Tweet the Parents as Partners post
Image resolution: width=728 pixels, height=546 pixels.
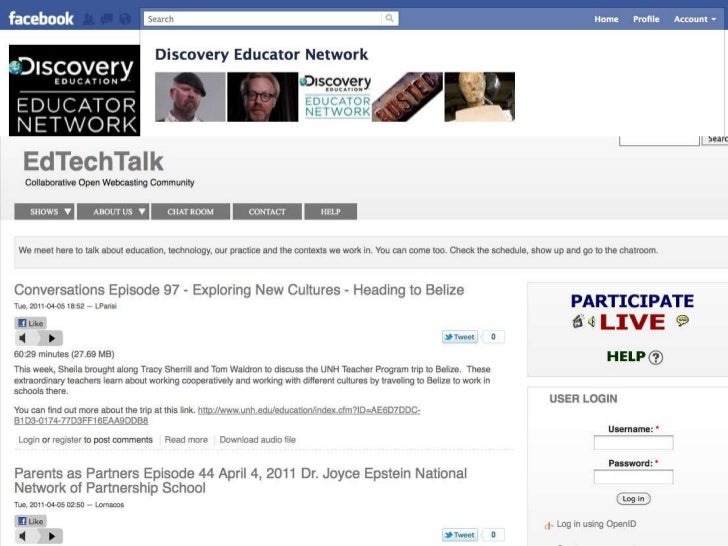point(460,535)
